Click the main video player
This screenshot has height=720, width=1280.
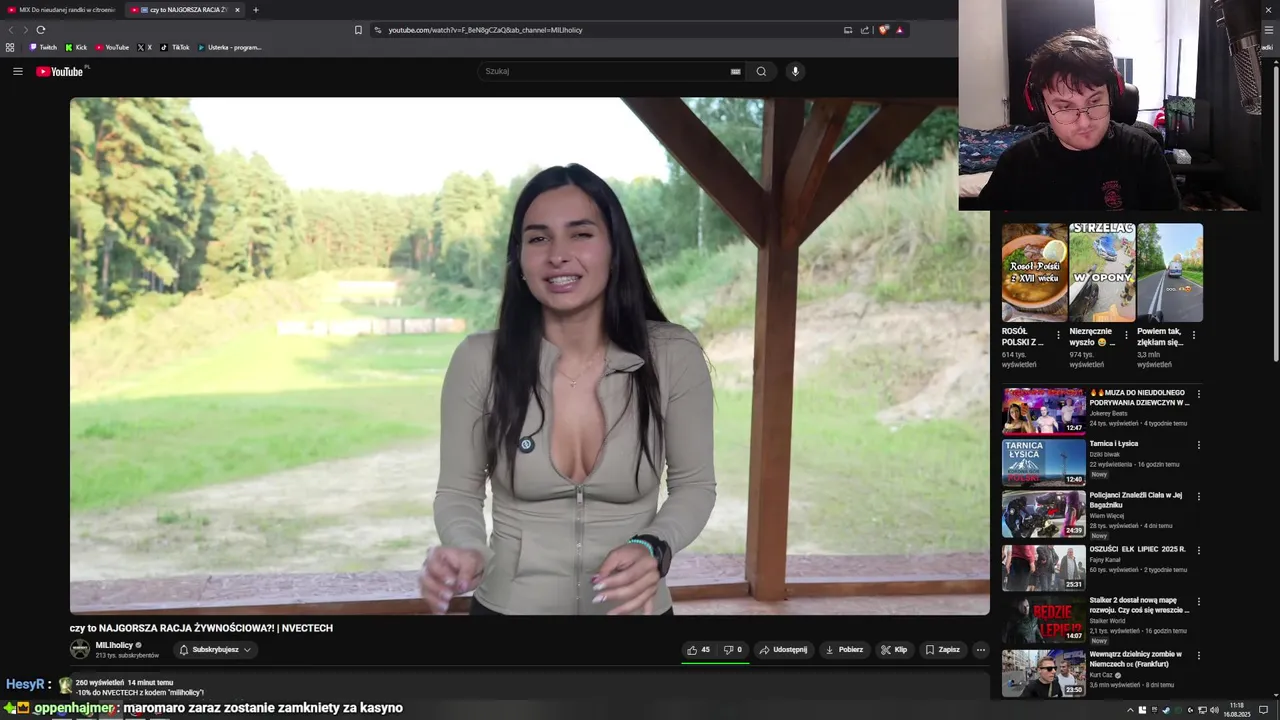(x=529, y=356)
